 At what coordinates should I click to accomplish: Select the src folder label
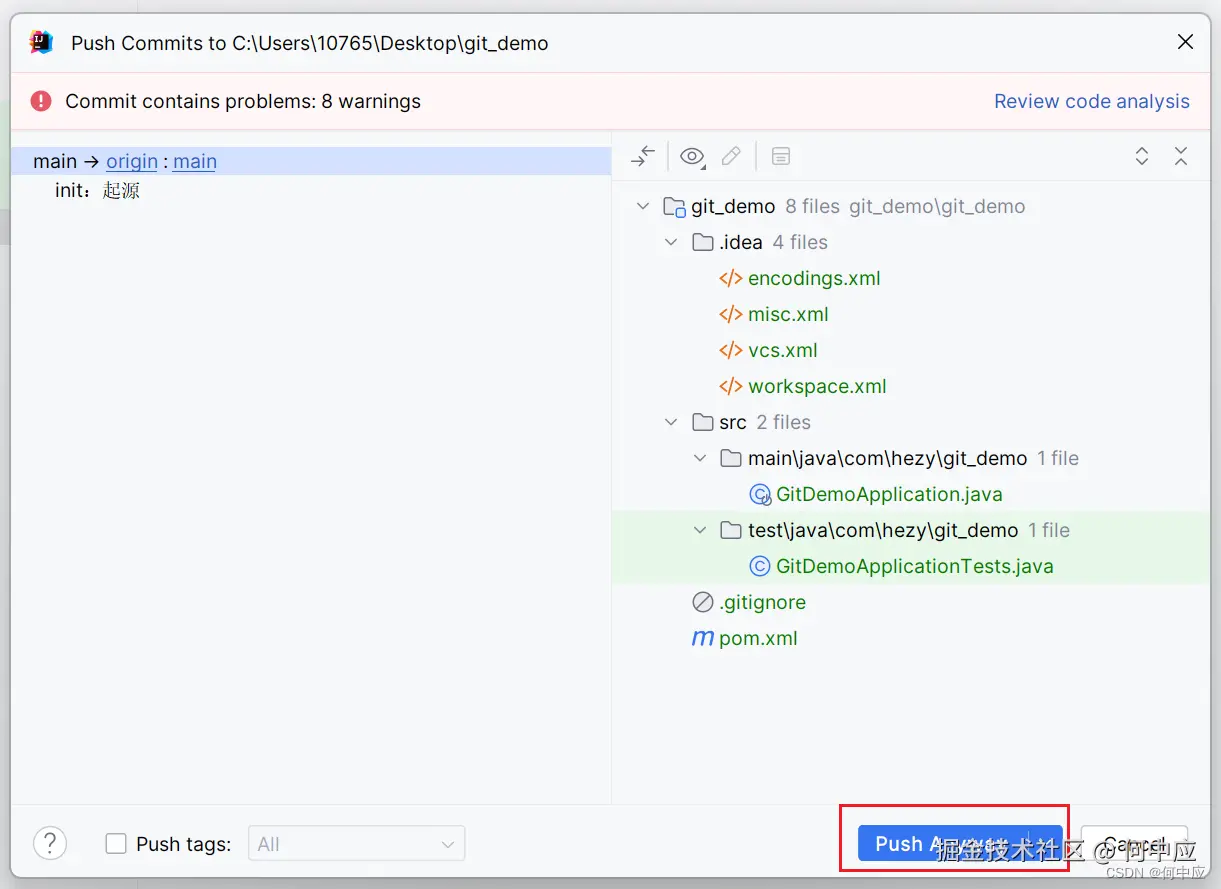pos(733,422)
